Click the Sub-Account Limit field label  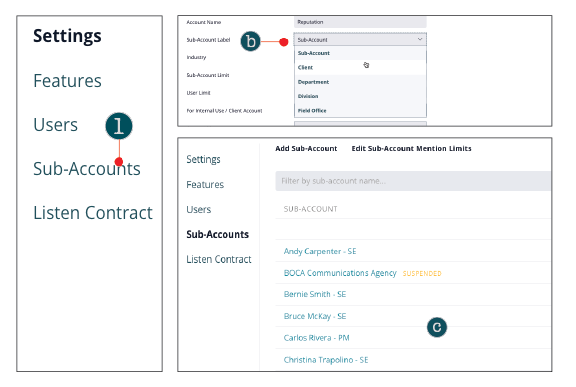tap(208, 75)
